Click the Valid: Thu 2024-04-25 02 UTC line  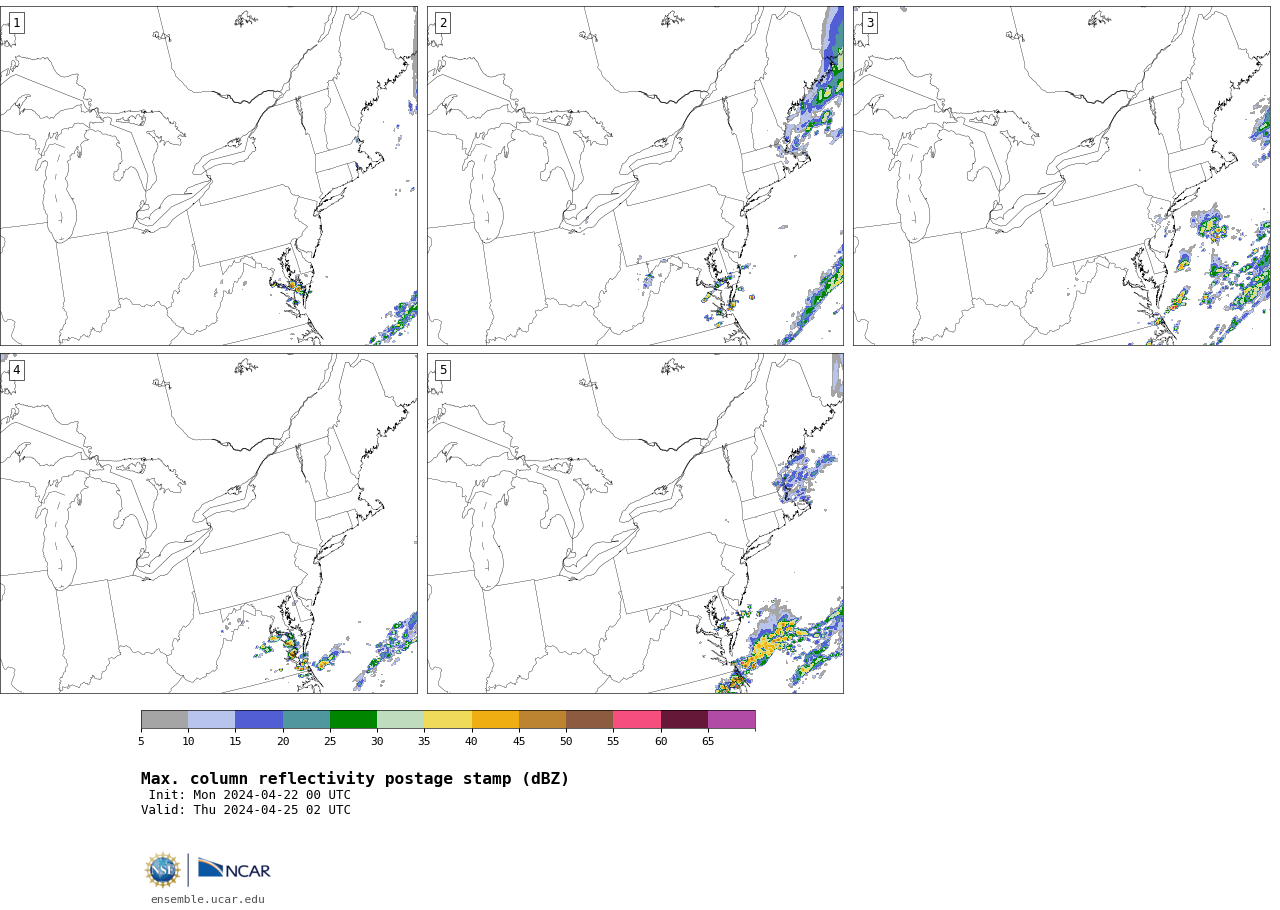click(x=246, y=810)
